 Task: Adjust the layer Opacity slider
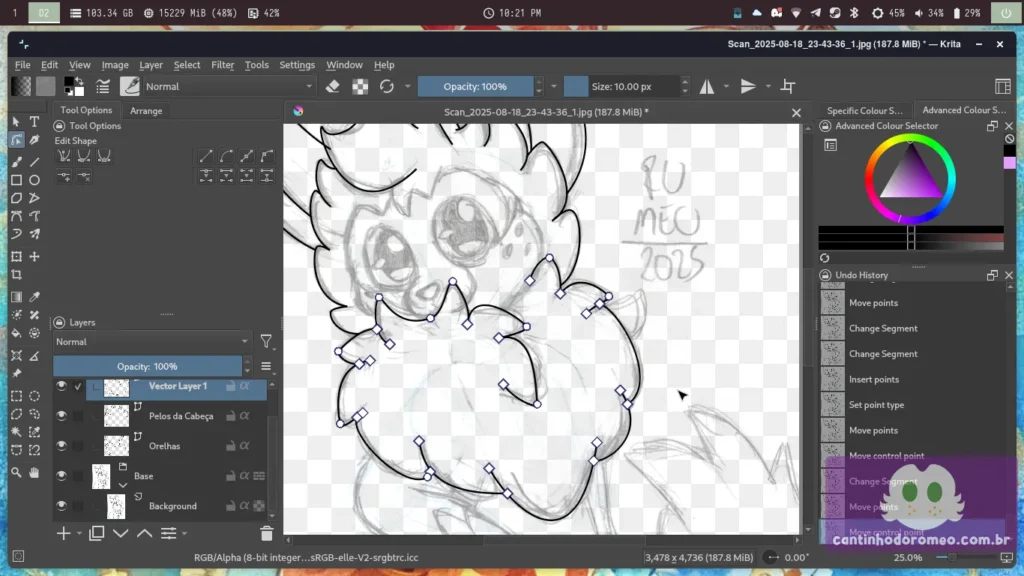148,366
